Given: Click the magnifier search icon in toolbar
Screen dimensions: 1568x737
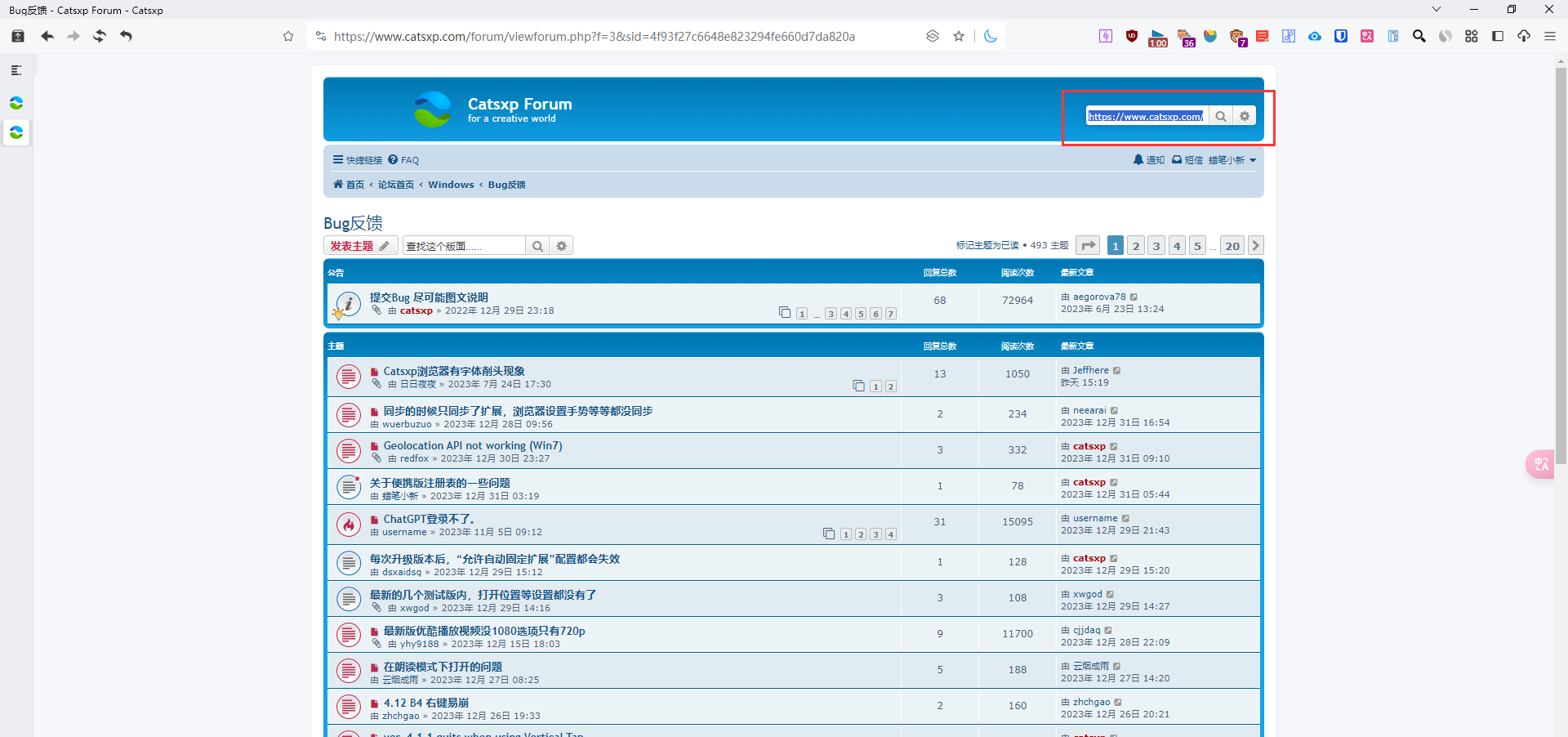Looking at the screenshot, I should tap(1419, 36).
